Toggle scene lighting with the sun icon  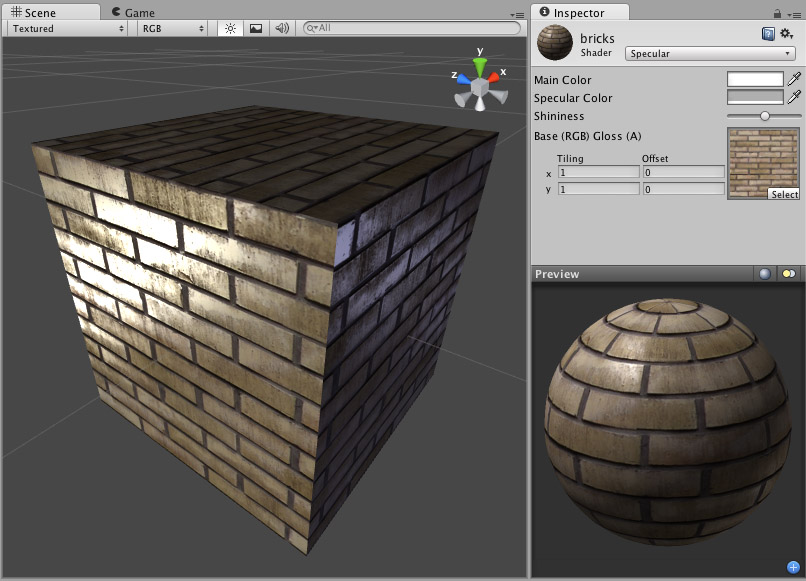(229, 29)
